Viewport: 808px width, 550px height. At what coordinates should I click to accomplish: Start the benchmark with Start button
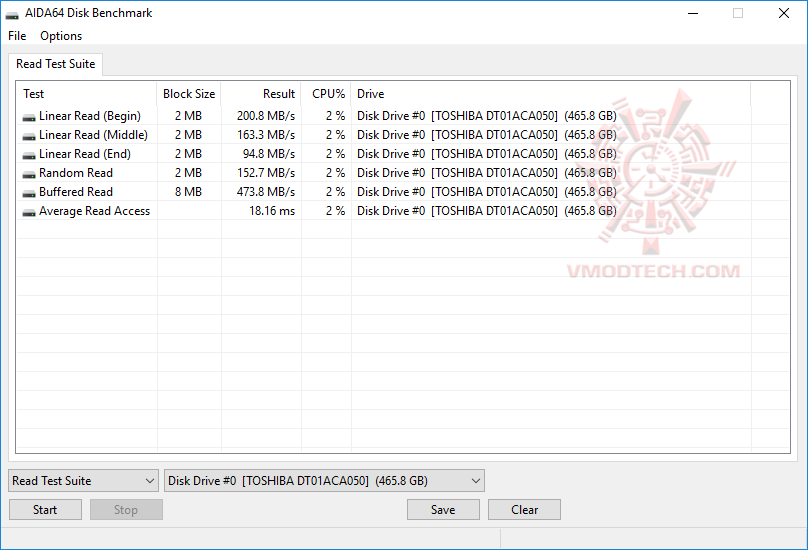[45, 510]
